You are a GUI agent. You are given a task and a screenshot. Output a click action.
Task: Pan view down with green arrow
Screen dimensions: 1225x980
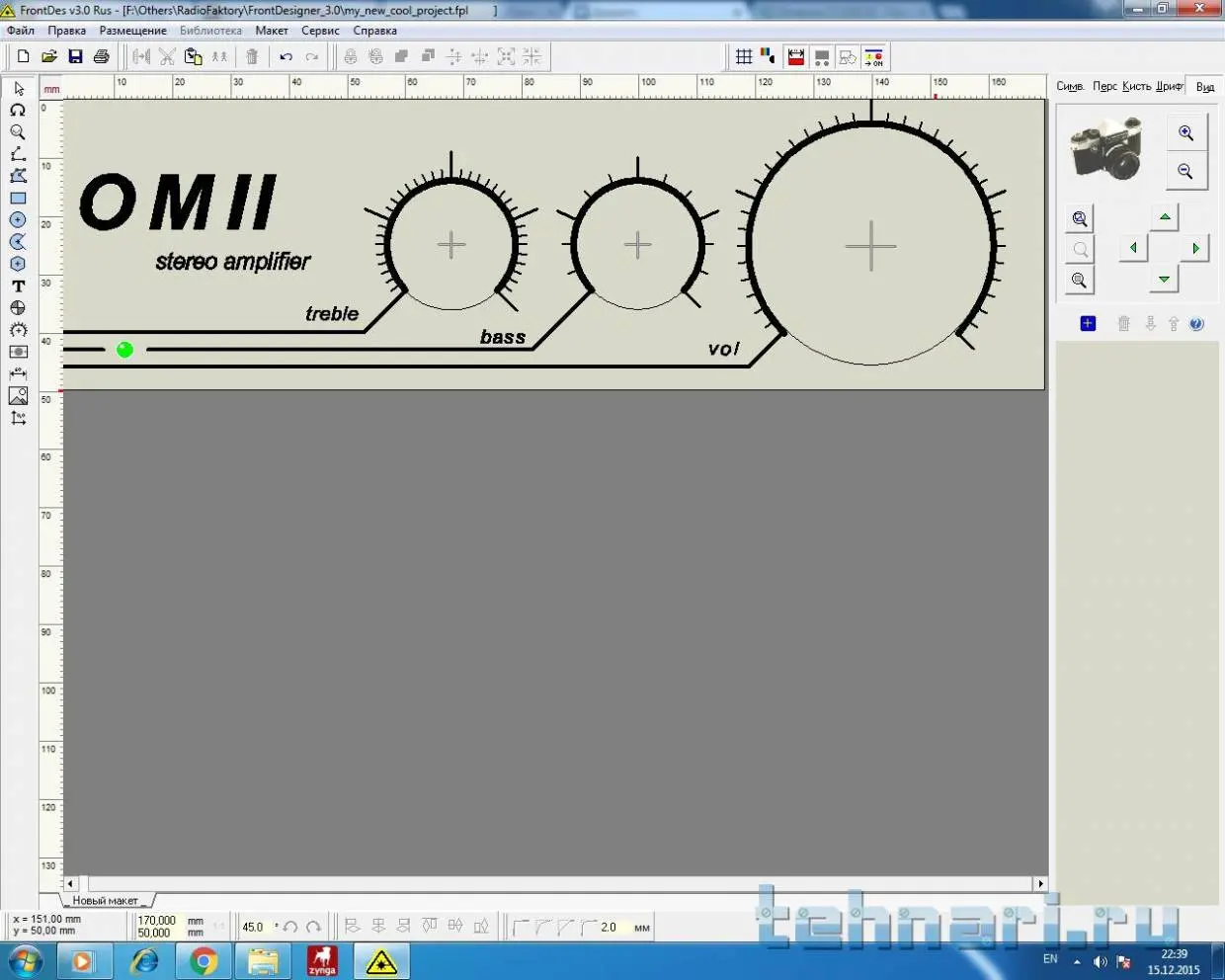(x=1165, y=280)
